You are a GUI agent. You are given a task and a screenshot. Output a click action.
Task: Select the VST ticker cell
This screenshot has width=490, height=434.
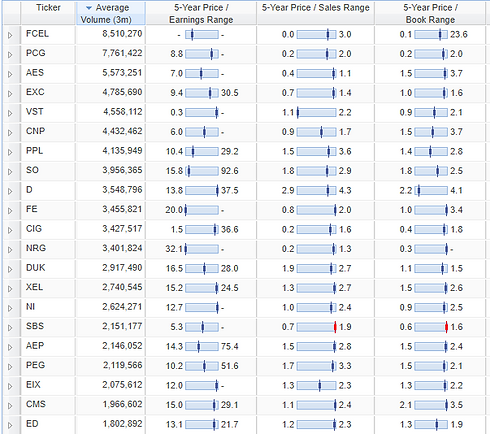click(48, 112)
